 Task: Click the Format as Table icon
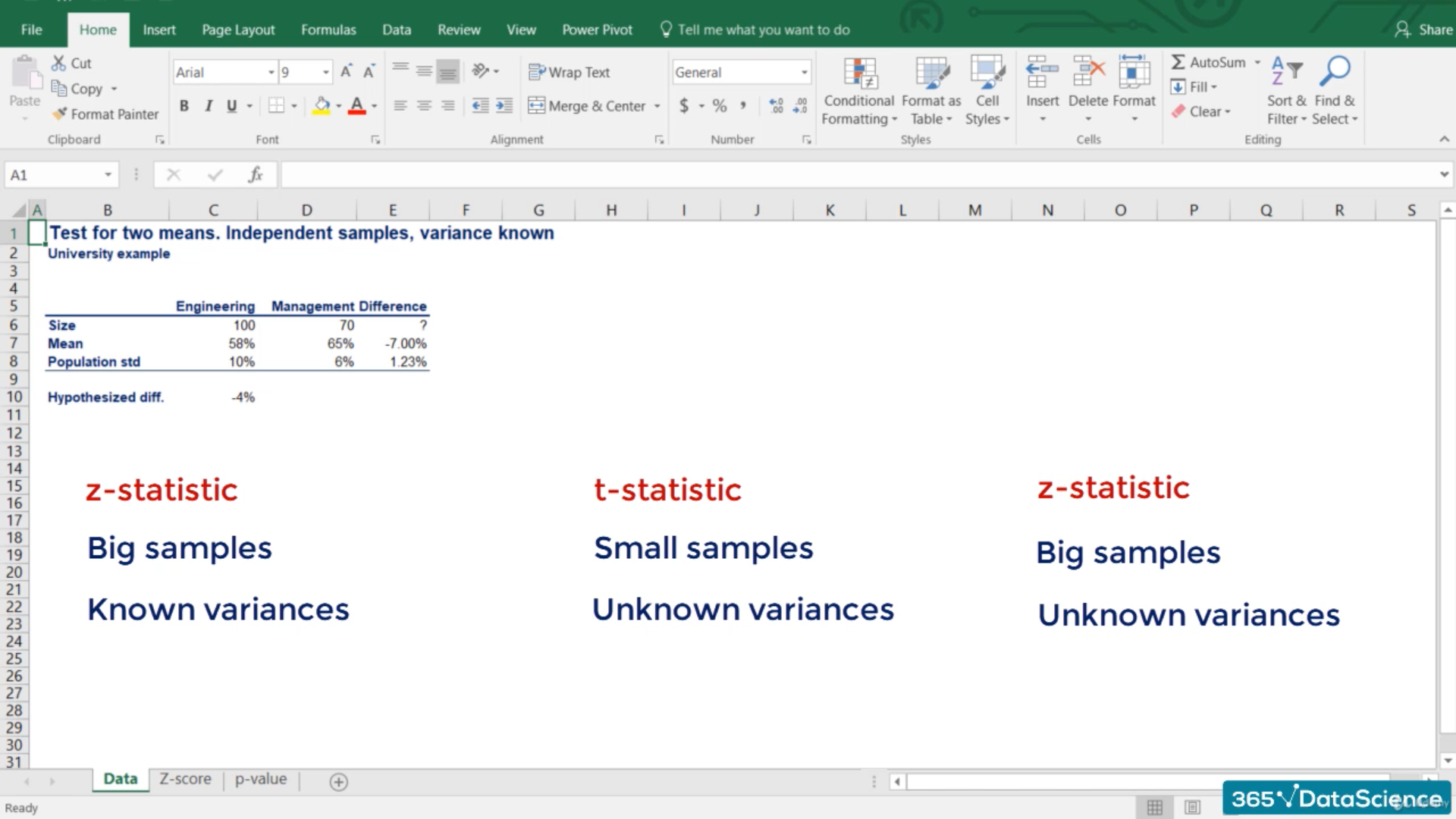[931, 74]
